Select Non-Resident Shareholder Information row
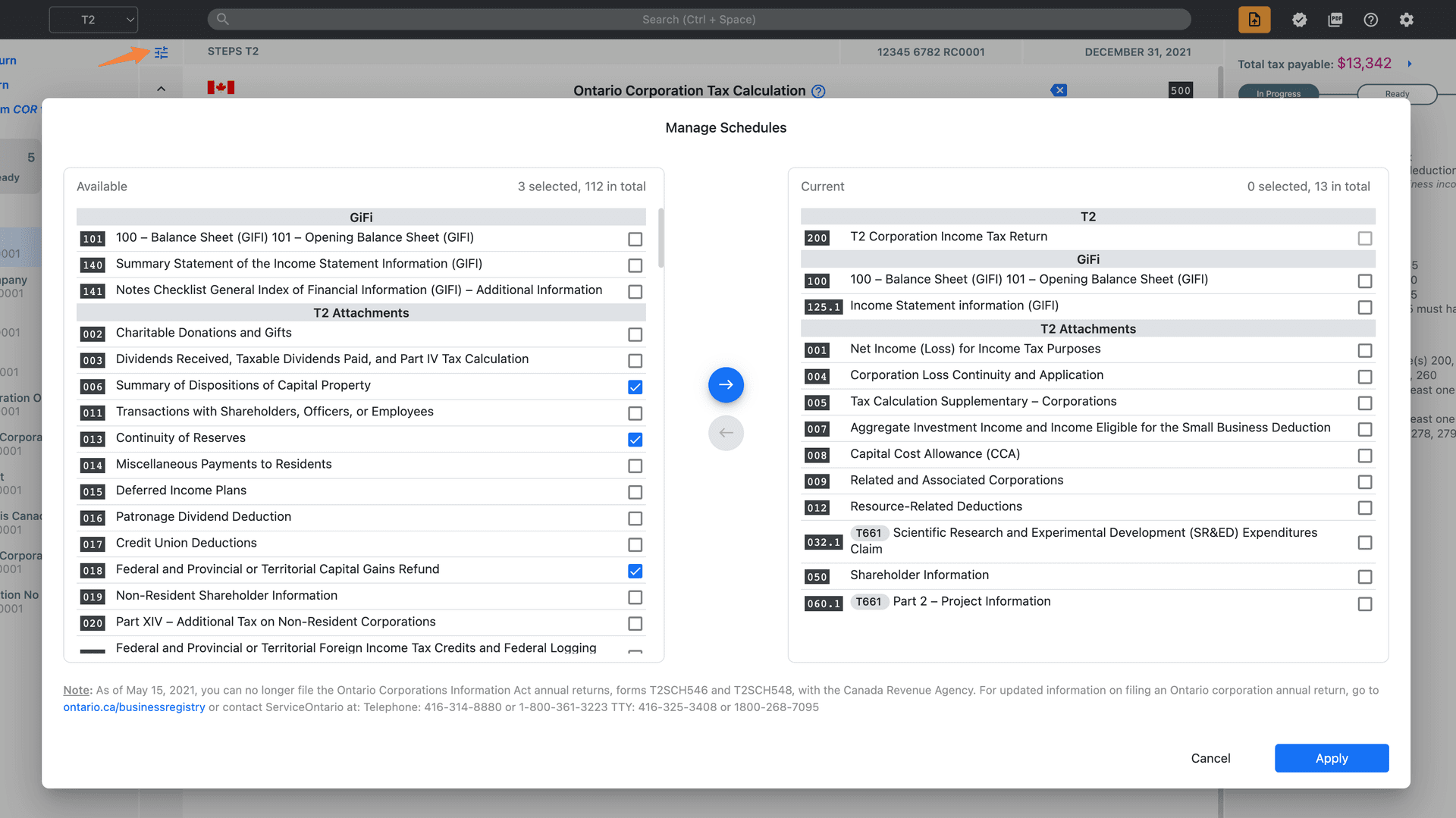 click(x=361, y=596)
